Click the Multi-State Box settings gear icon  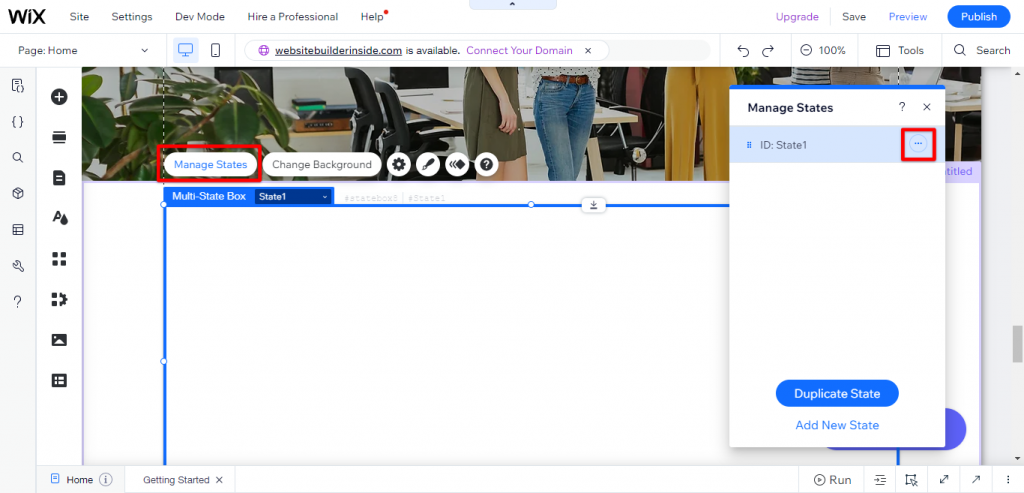[x=399, y=165]
